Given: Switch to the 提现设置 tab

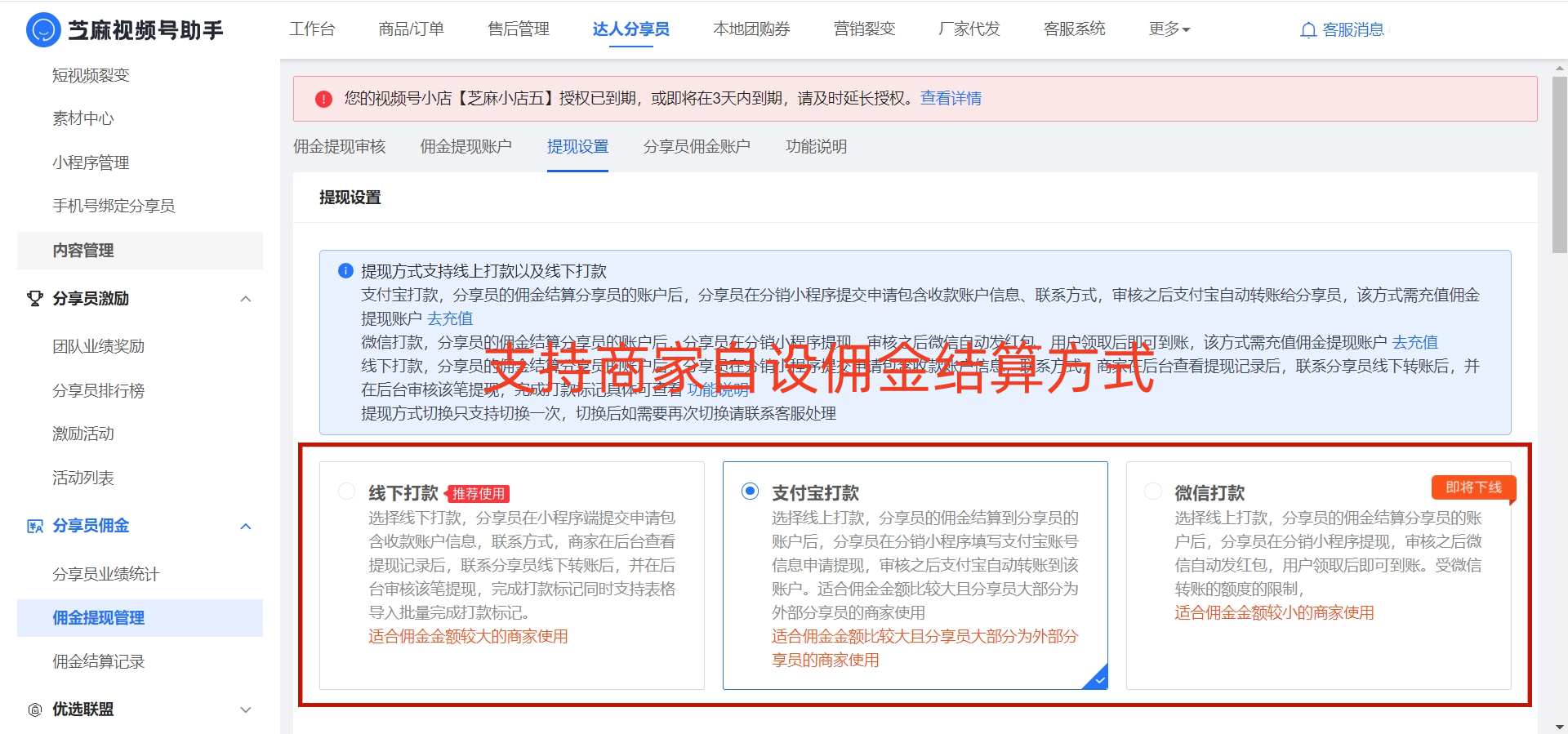Looking at the screenshot, I should tap(577, 147).
